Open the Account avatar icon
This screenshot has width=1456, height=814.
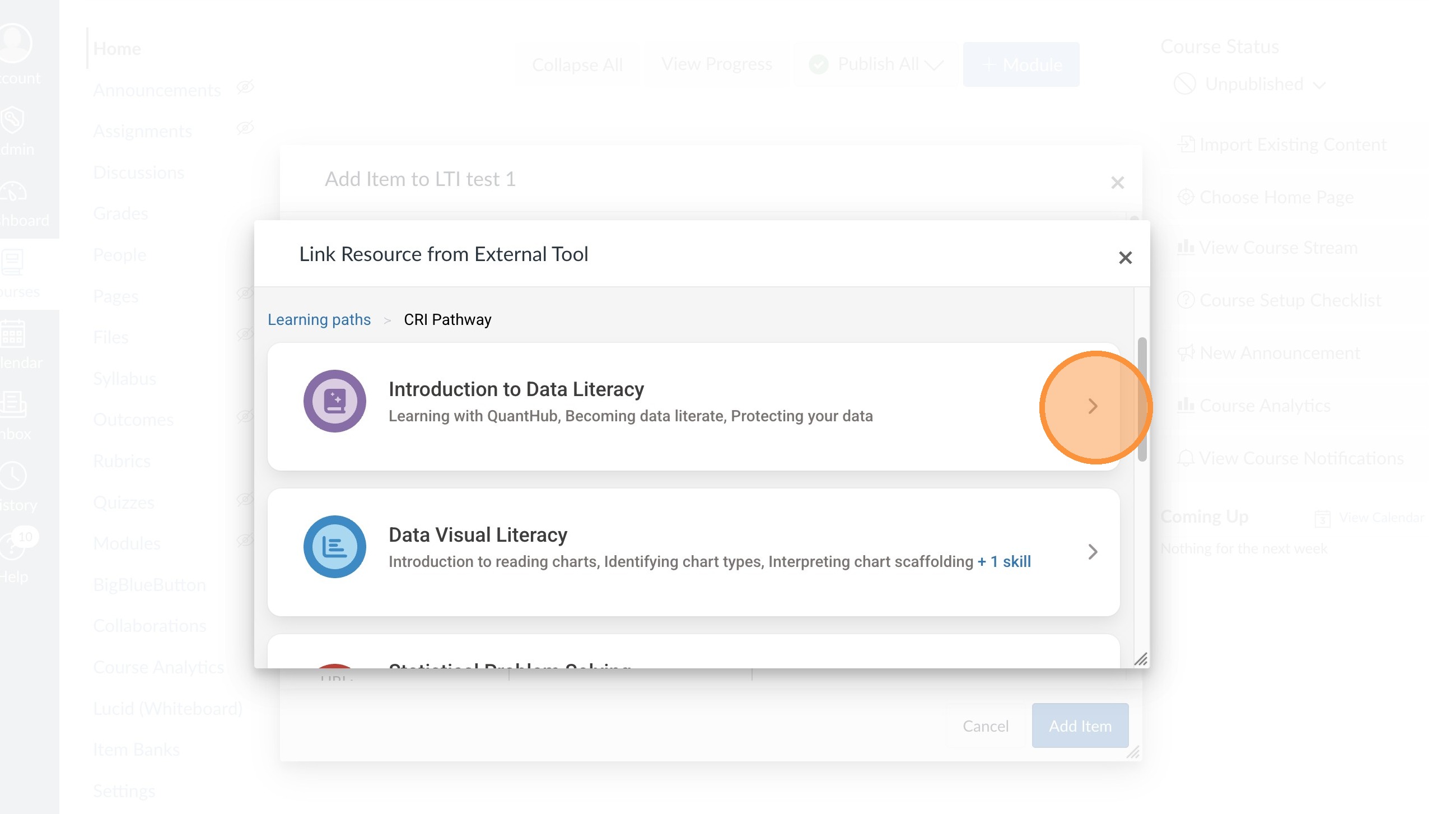(15, 43)
